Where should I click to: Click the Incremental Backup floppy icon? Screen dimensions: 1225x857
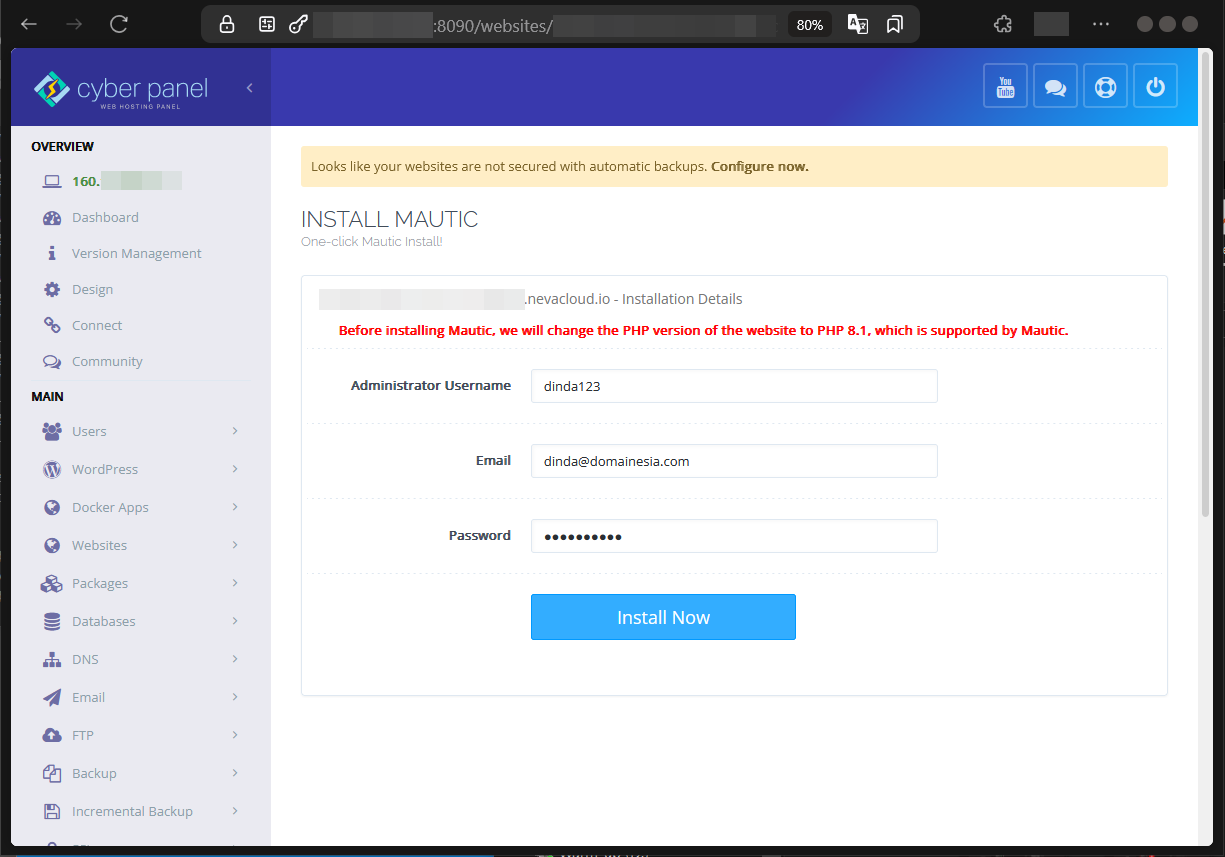[52, 812]
